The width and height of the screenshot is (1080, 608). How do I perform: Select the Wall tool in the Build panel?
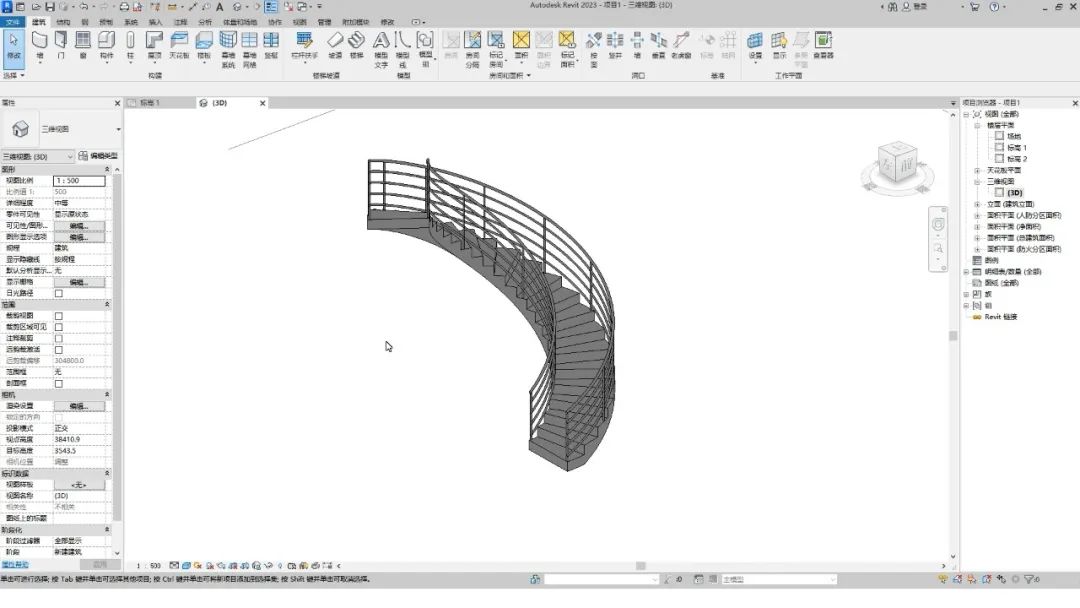pyautogui.click(x=39, y=45)
